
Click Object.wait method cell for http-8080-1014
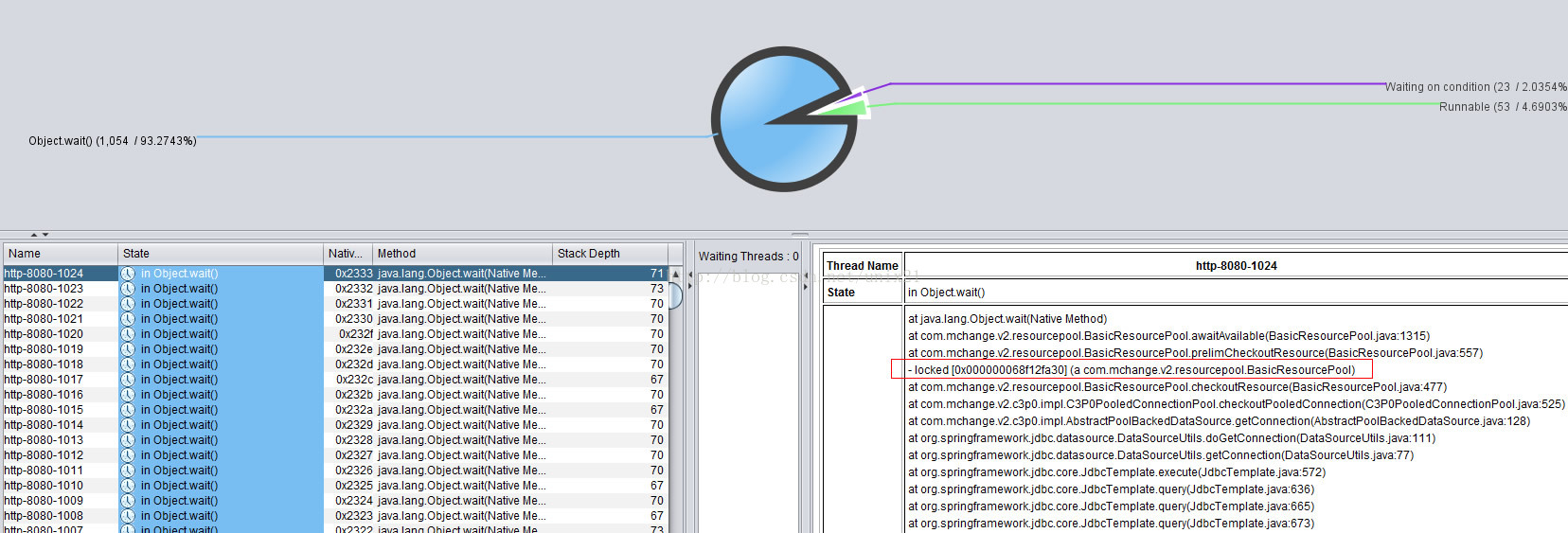click(462, 425)
